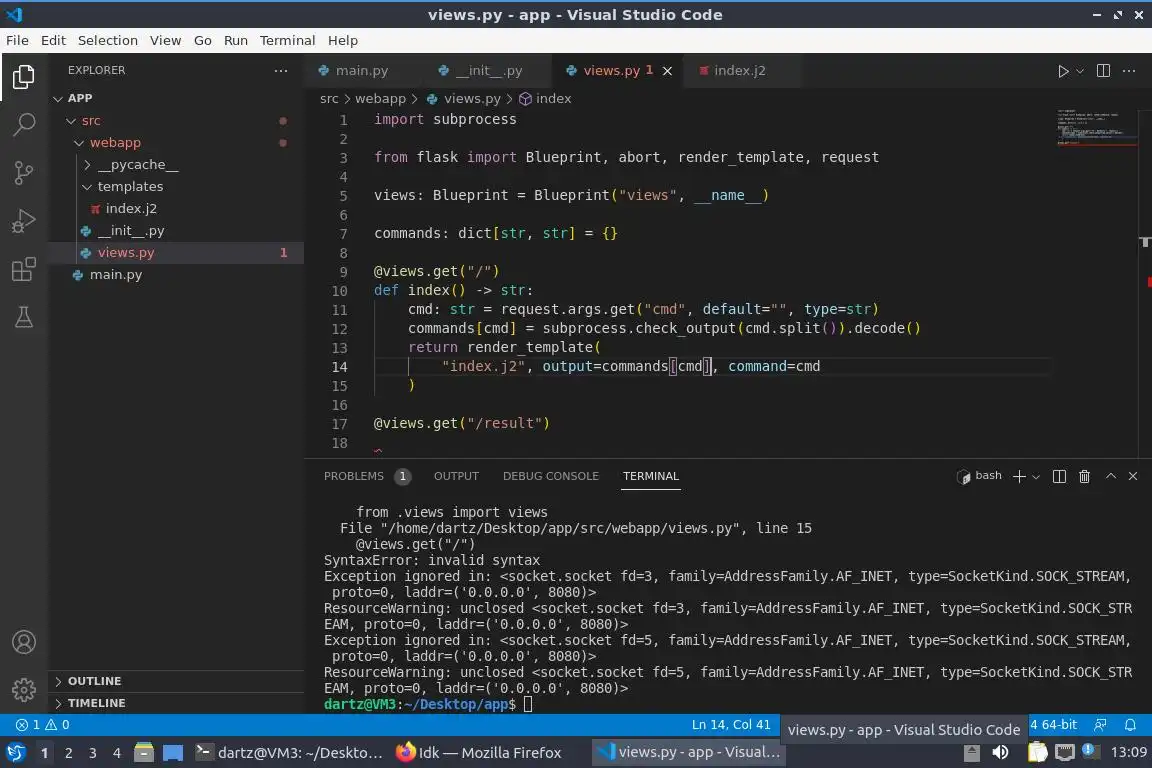Switch to dartz@VM3 terminal taskbar window
This screenshot has height=768, width=1152.
(289, 753)
